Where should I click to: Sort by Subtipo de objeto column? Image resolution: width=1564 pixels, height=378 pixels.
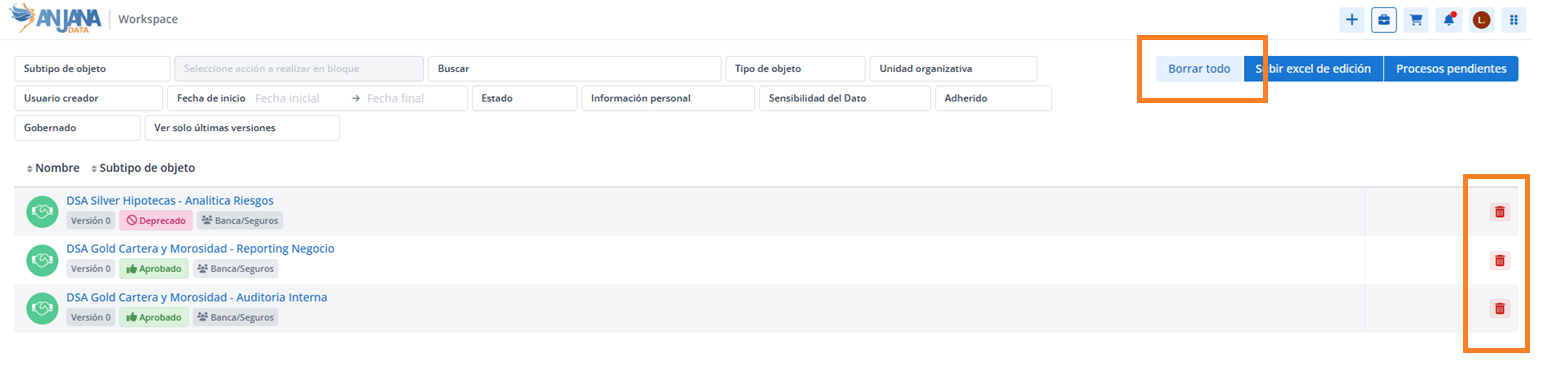[143, 168]
